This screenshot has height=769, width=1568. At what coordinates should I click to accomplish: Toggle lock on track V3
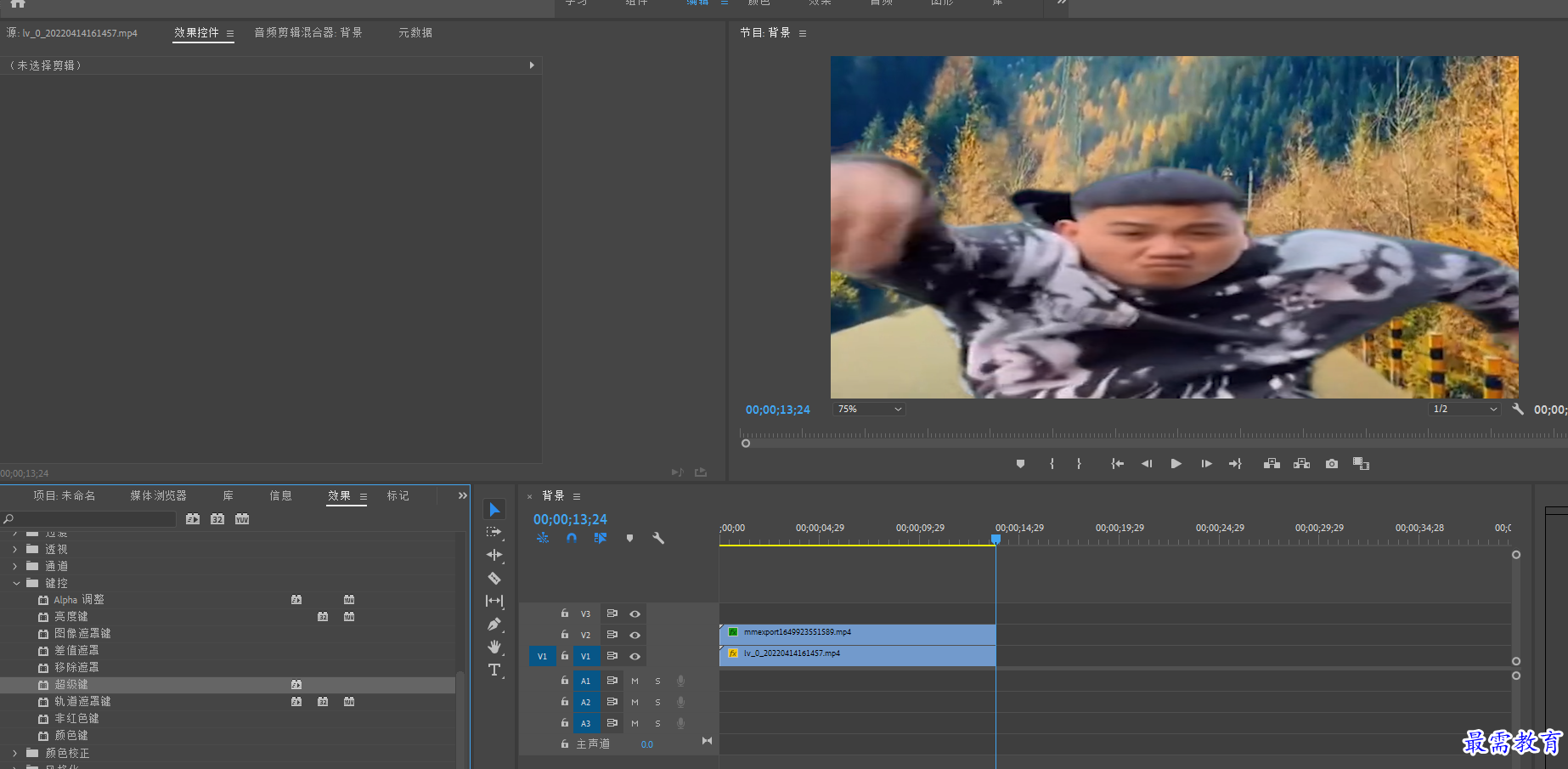565,613
